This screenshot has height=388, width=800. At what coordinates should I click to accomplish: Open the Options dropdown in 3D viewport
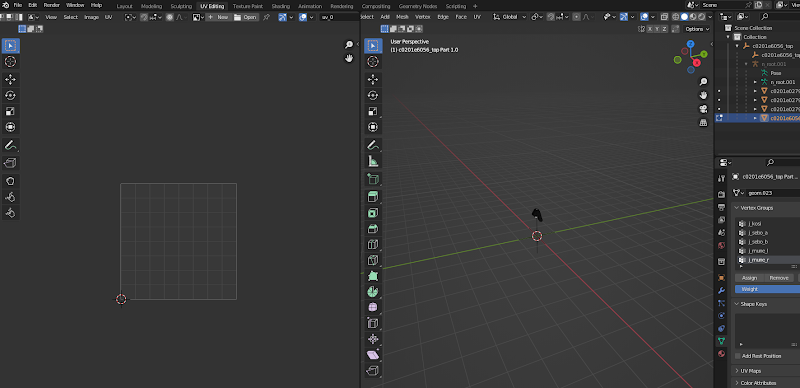(x=697, y=29)
